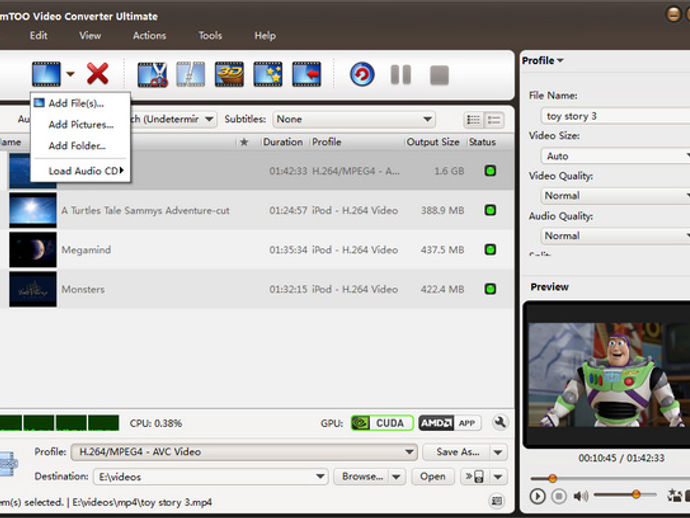Enable AMD APP GPU acceleration
Viewport: 690px width, 518px height.
[x=450, y=423]
